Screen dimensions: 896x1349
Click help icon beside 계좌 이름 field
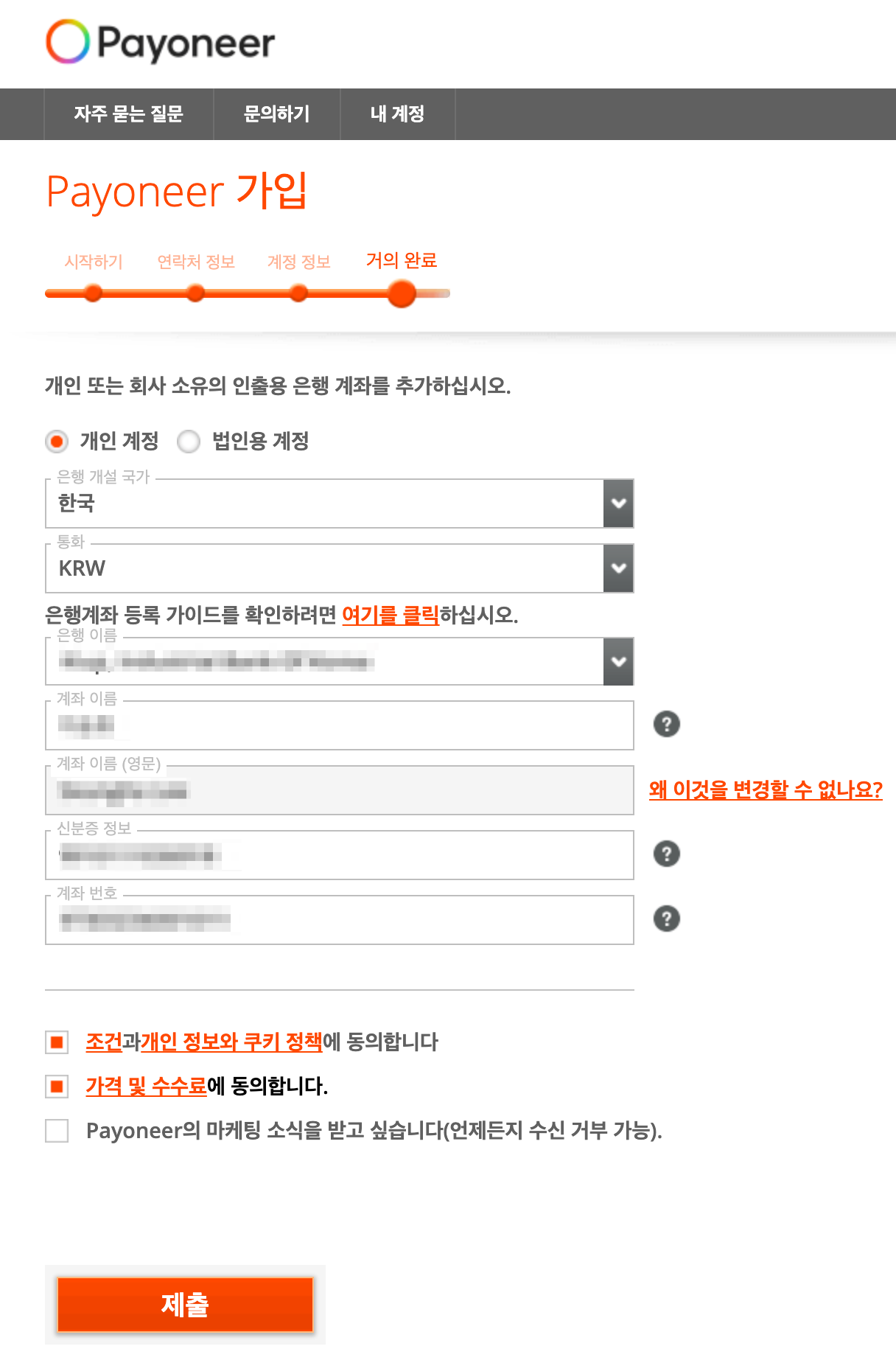[666, 724]
